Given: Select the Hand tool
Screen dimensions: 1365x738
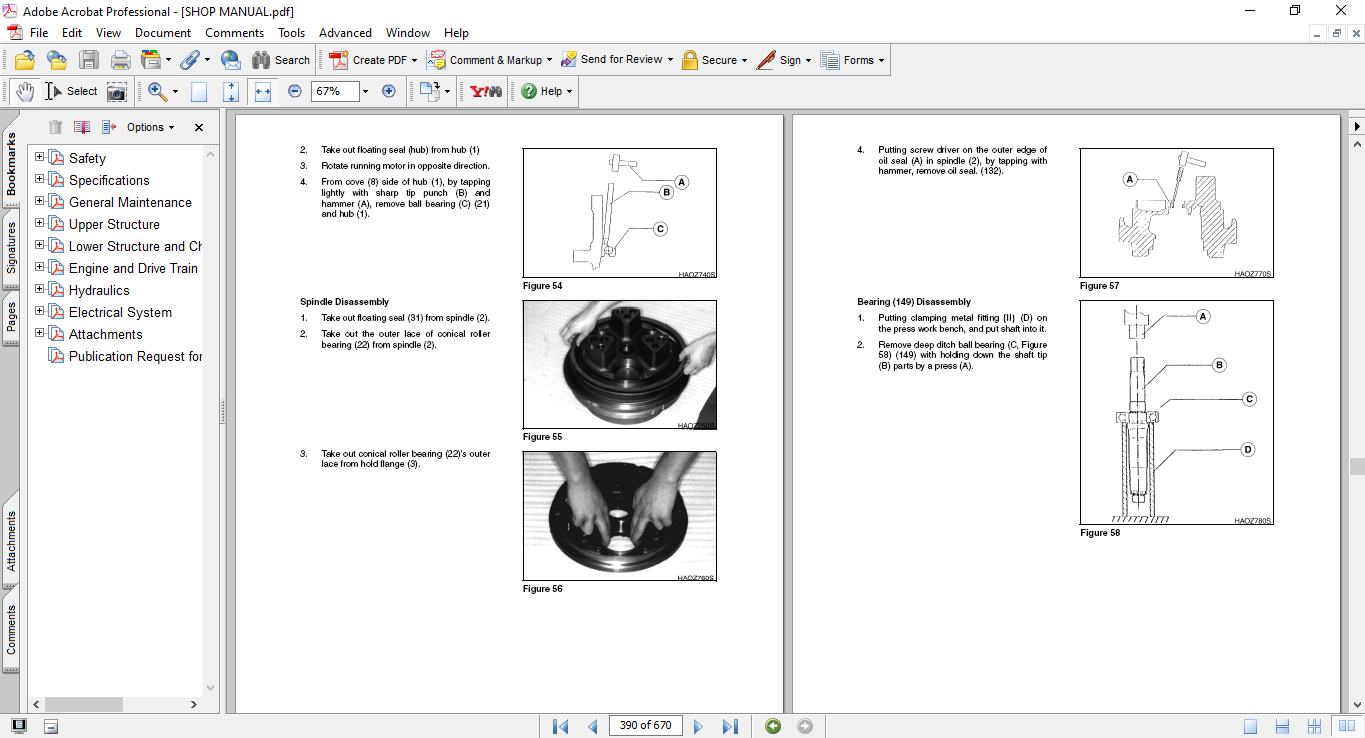Looking at the screenshot, I should pos(24,91).
